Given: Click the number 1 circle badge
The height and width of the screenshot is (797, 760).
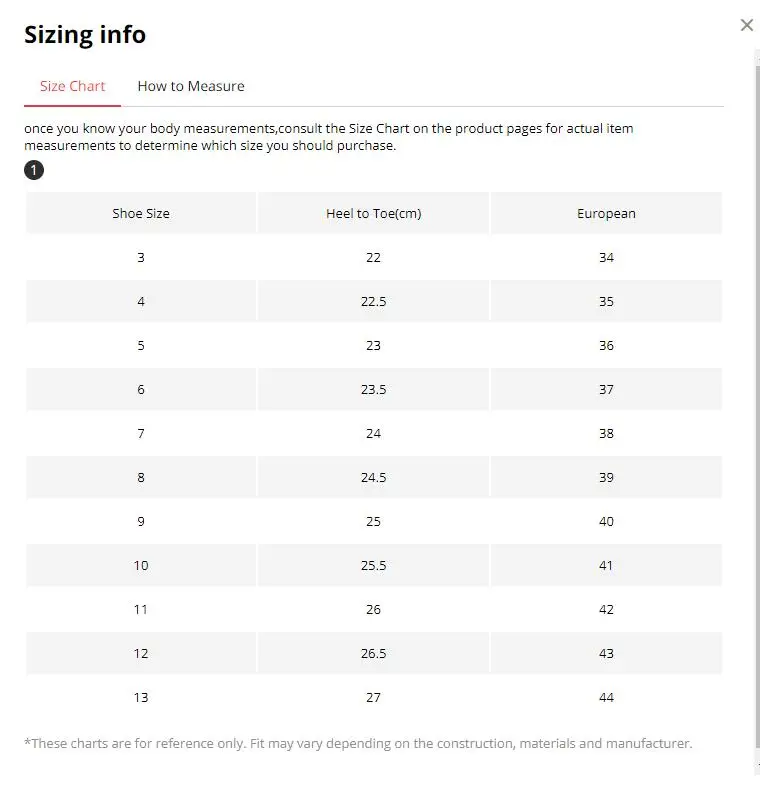Looking at the screenshot, I should [x=34, y=170].
